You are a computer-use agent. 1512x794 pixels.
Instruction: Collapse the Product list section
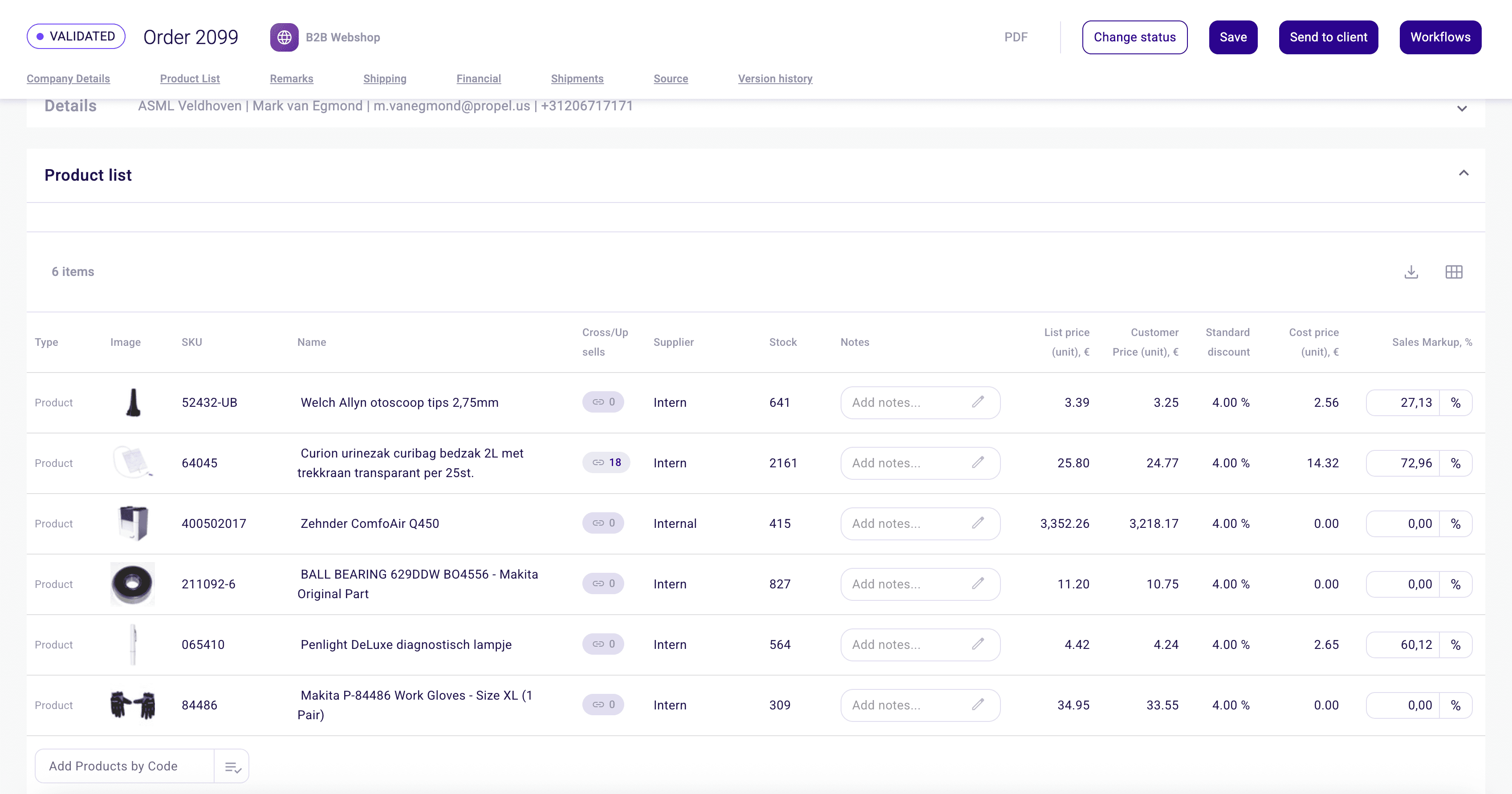pyautogui.click(x=1464, y=173)
